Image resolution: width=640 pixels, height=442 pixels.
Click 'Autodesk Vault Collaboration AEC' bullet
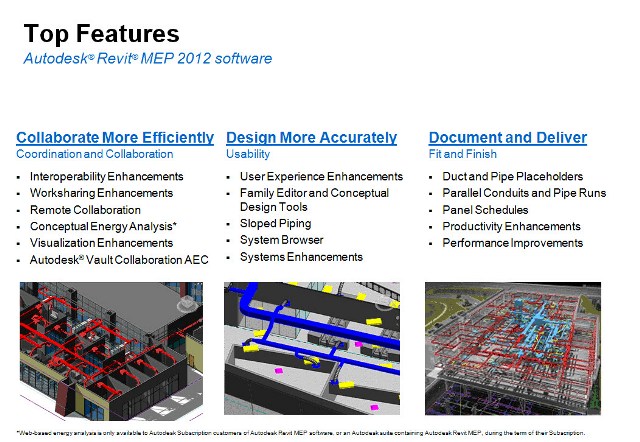coord(119,260)
